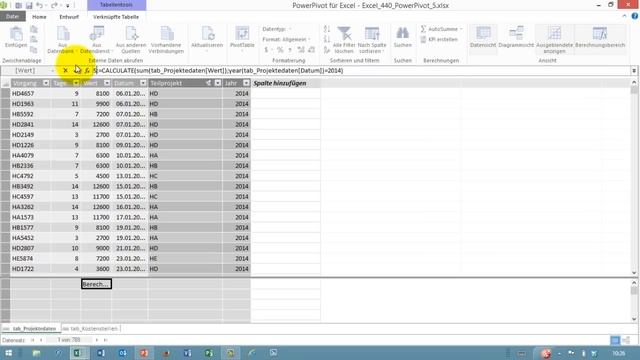Click the formula bar text
This screenshot has width=640, height=360.
click(219, 71)
